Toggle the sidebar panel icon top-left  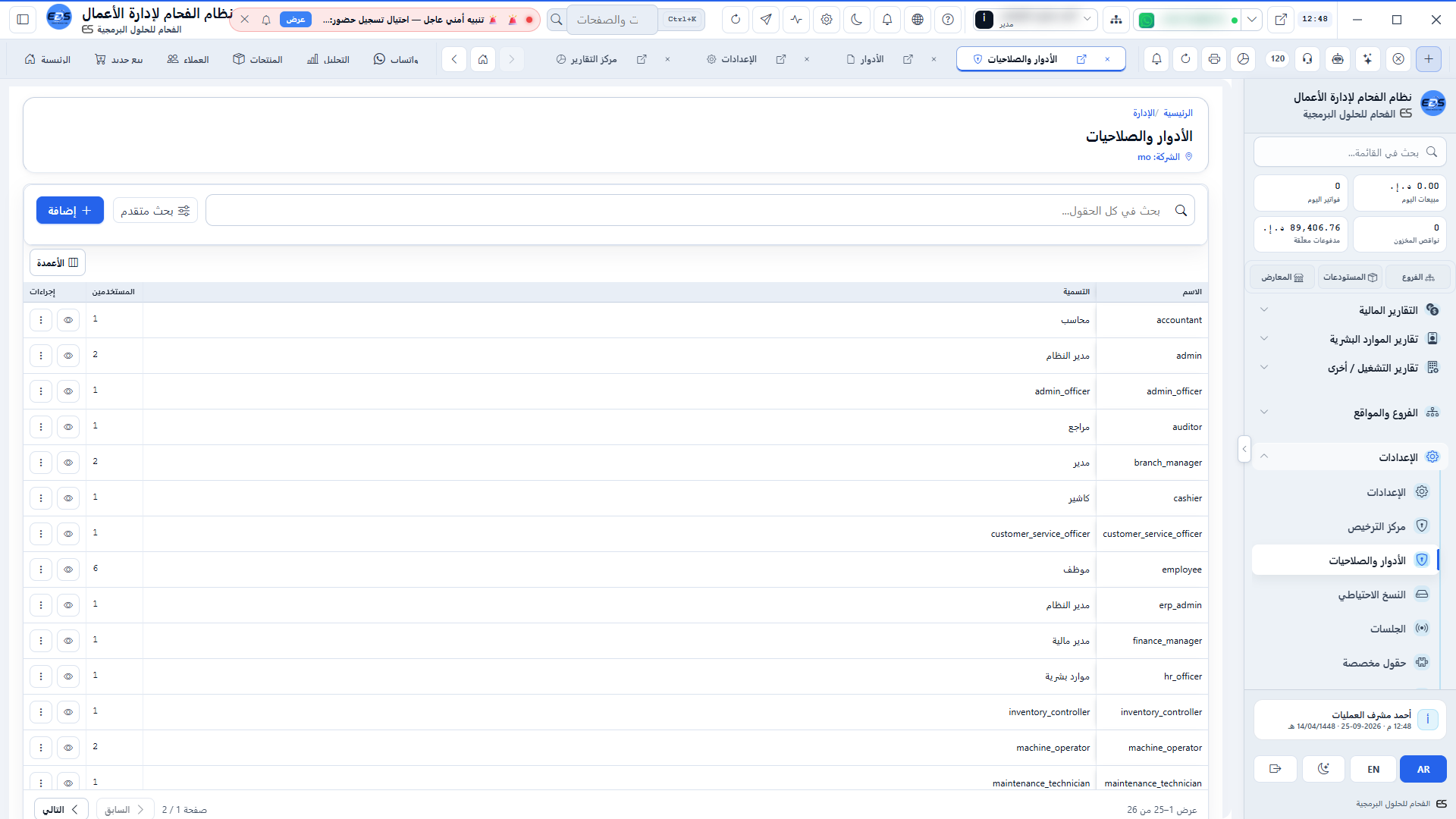23,20
